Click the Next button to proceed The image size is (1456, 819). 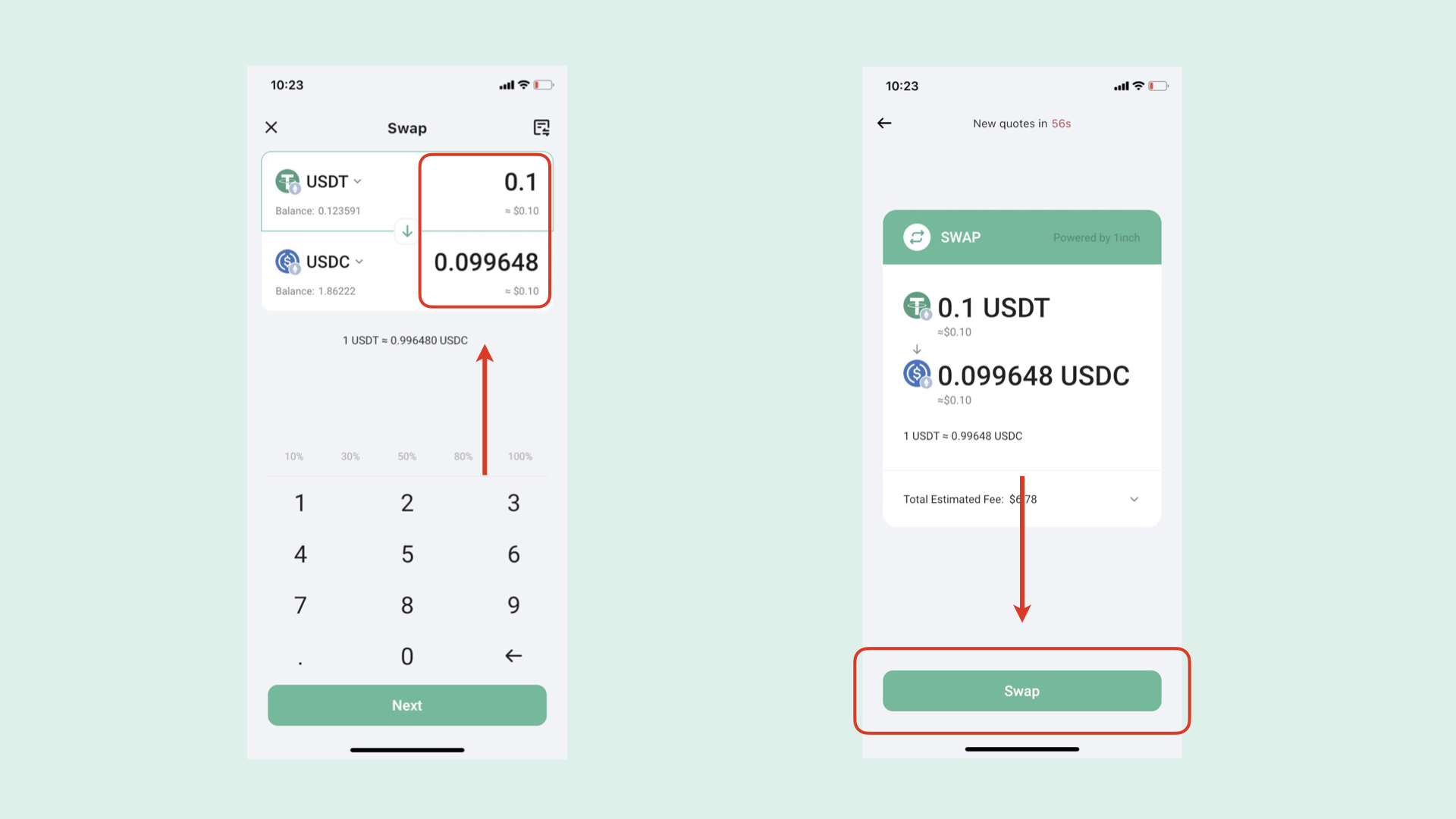[407, 704]
